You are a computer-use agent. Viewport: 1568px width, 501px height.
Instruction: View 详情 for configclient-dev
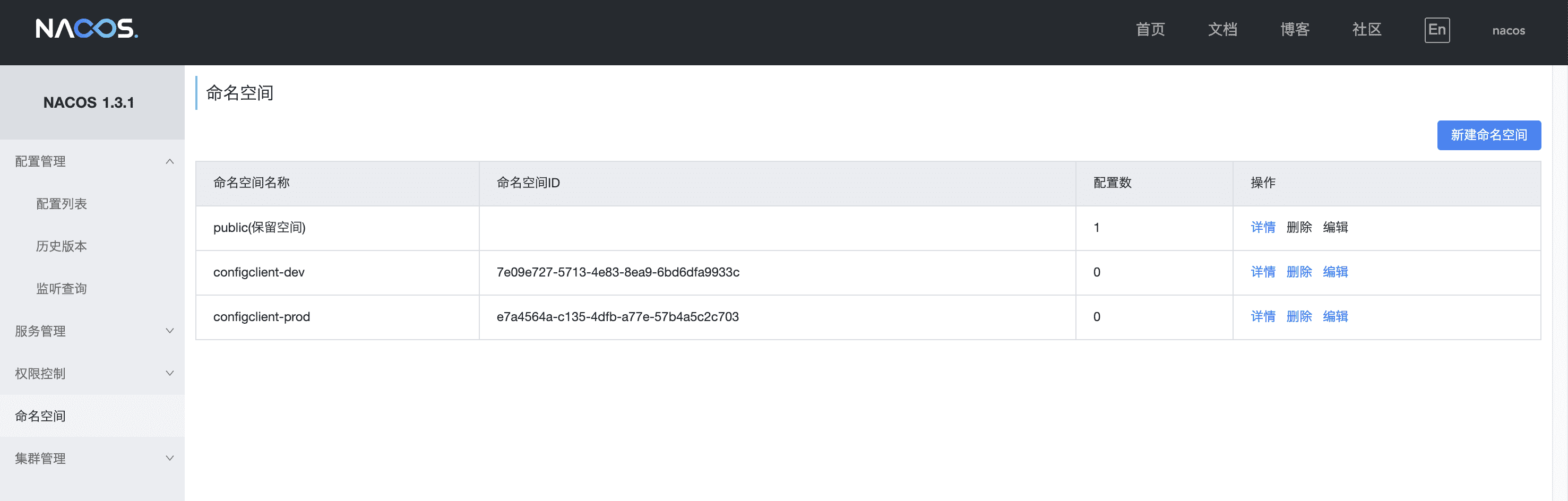[x=1262, y=272]
